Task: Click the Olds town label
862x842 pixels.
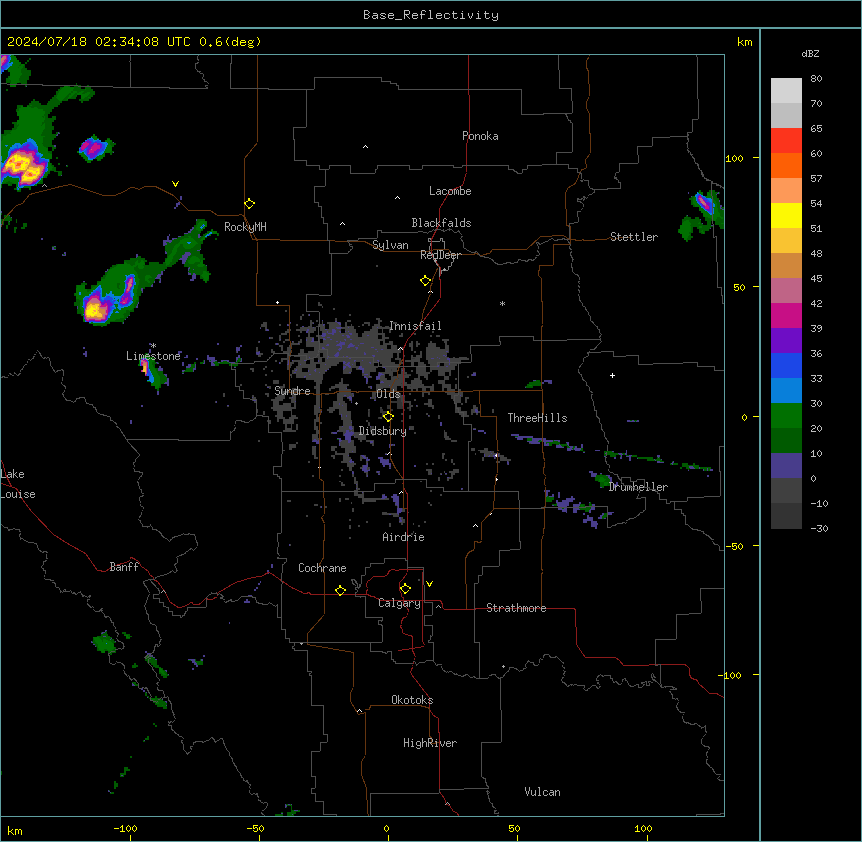Action: coord(389,394)
